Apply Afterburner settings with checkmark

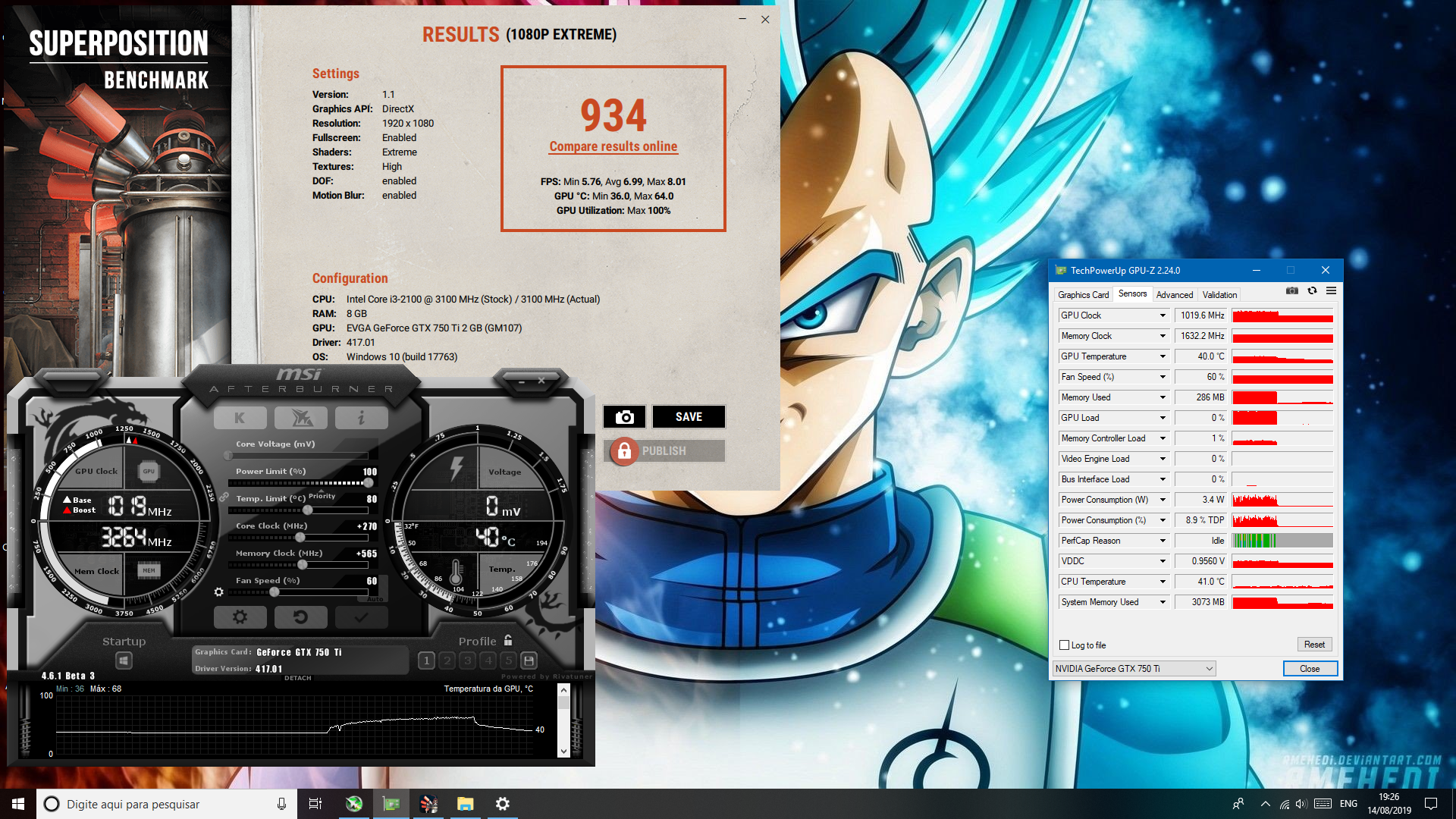coord(361,617)
